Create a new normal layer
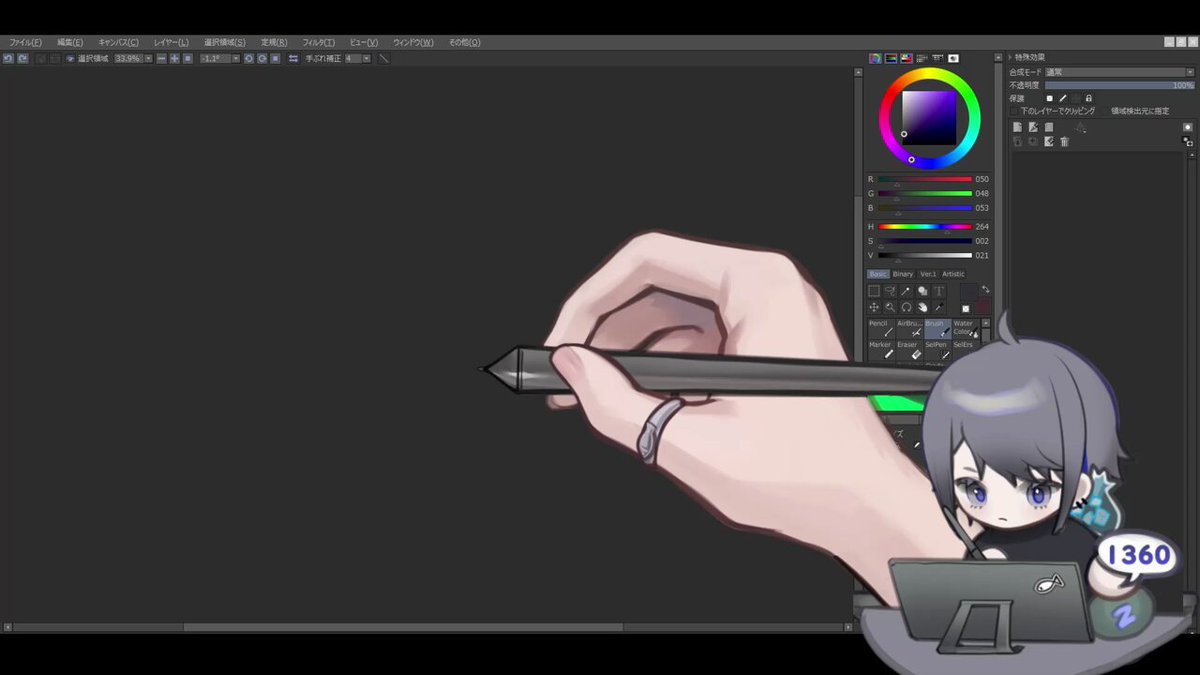Viewport: 1200px width, 675px height. click(1017, 127)
